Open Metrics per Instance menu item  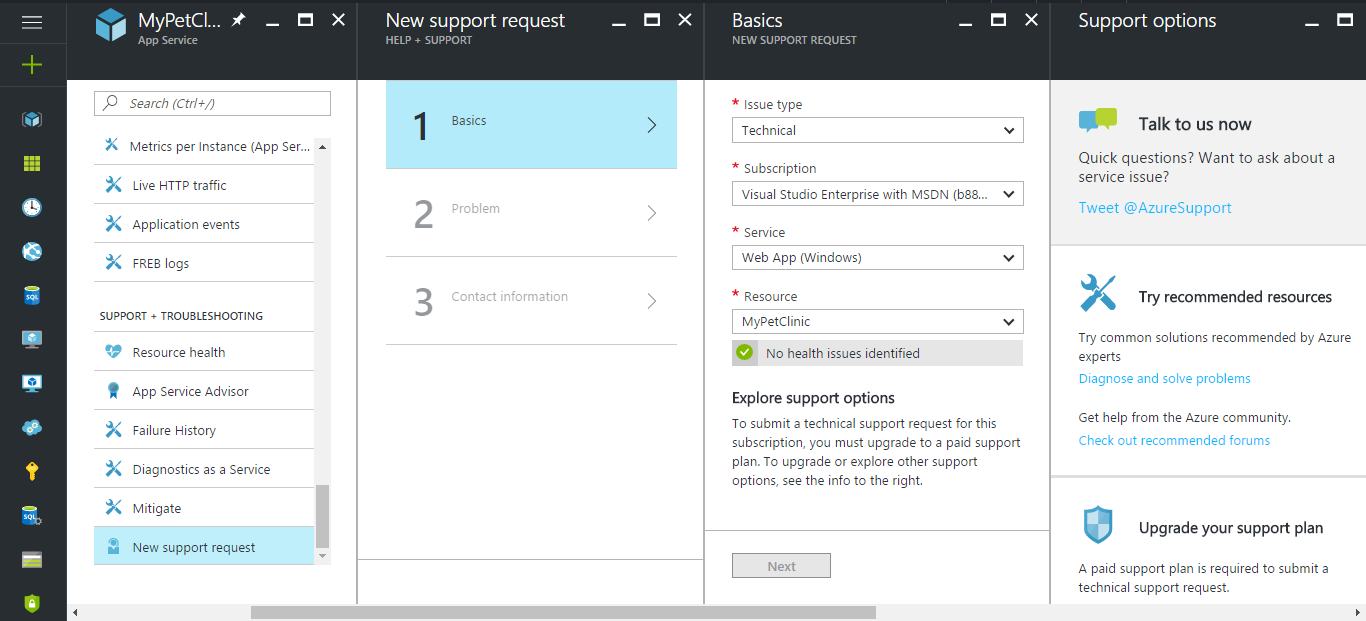click(204, 146)
